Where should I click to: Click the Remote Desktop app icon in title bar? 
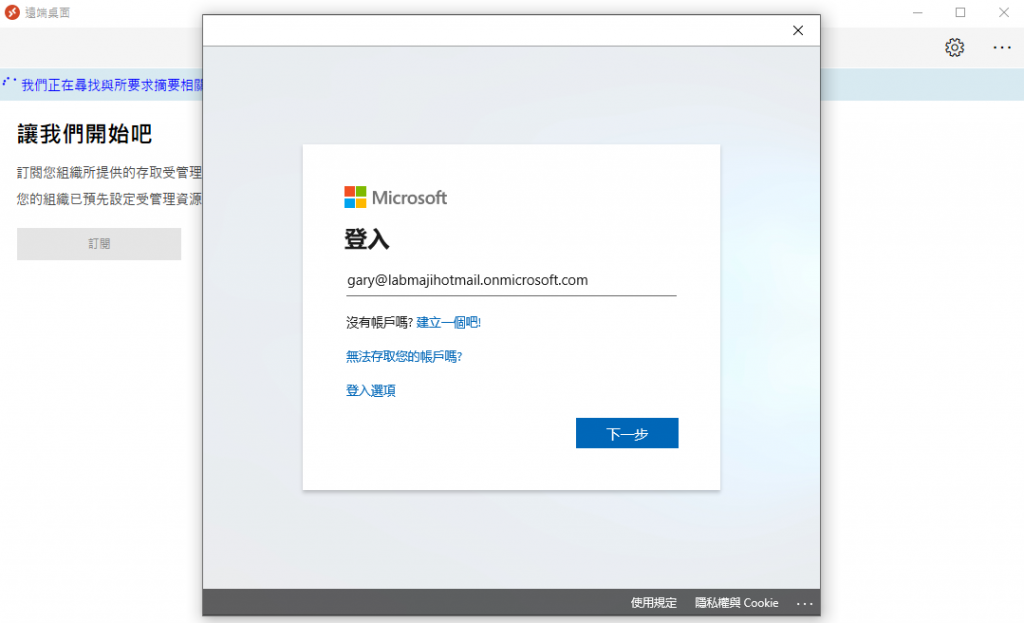point(12,12)
